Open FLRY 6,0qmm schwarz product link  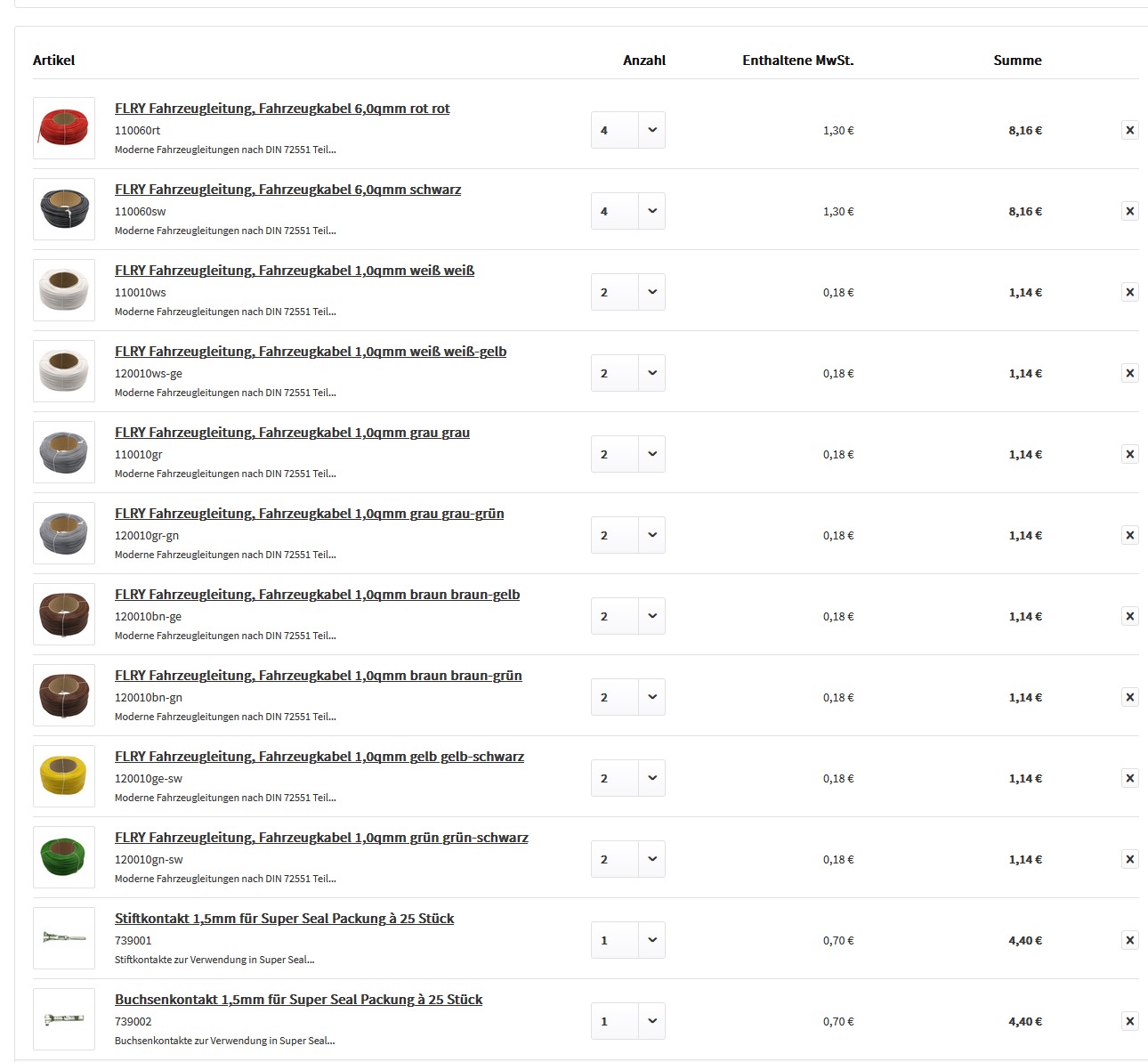pyautogui.click(x=287, y=190)
